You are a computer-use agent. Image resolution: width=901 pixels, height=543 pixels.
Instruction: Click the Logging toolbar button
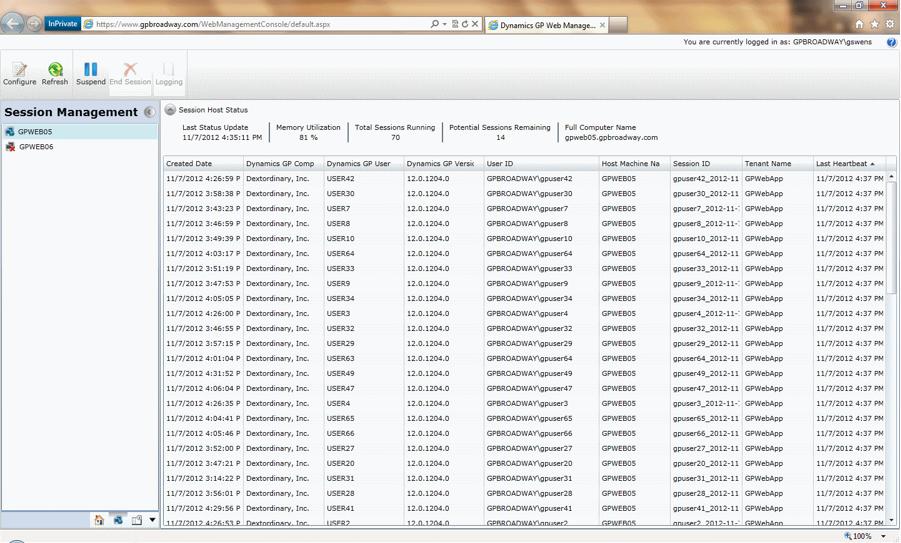168,74
